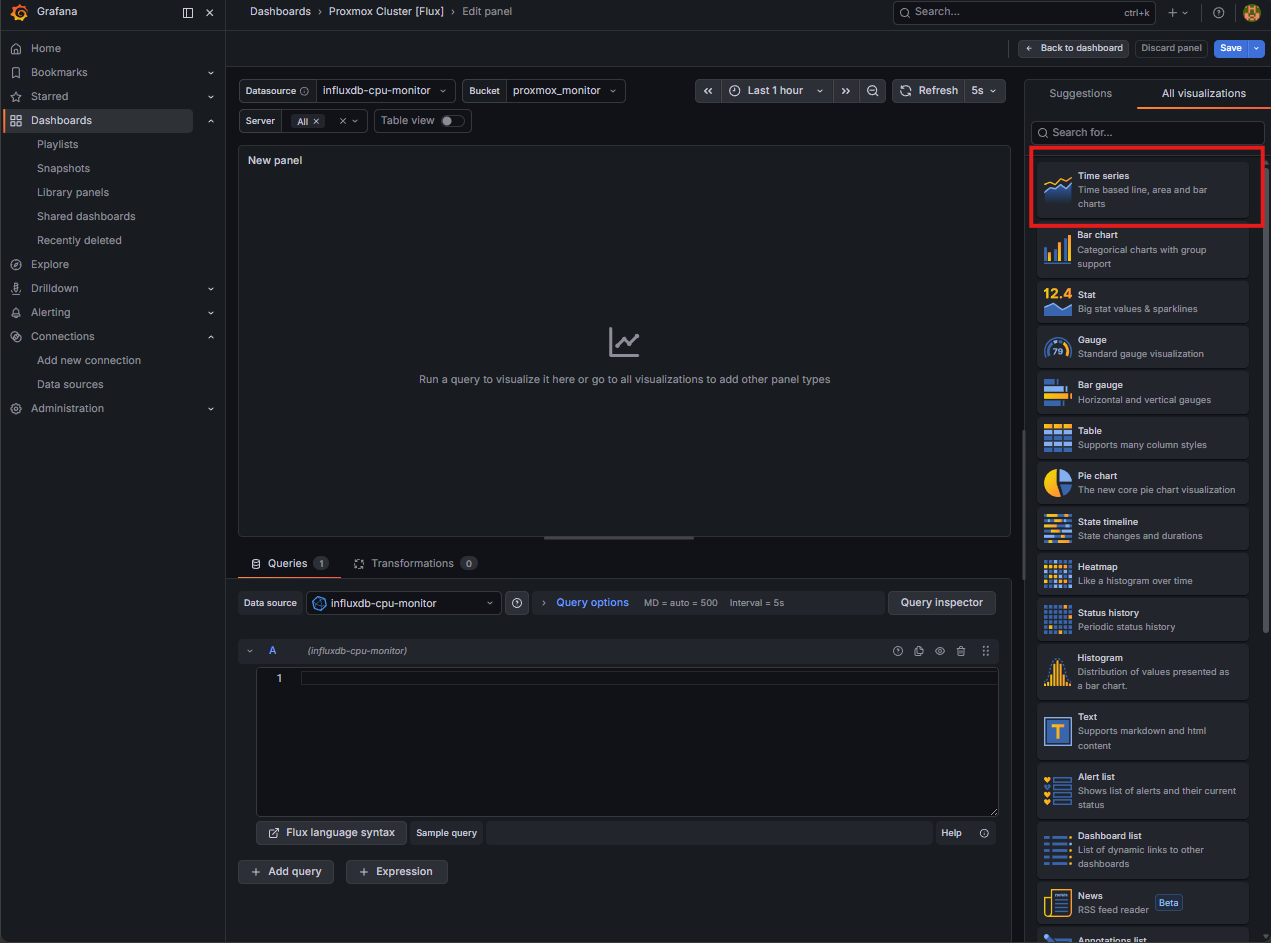Switch to the All visualizations tab
The width and height of the screenshot is (1271, 943).
(x=1204, y=93)
